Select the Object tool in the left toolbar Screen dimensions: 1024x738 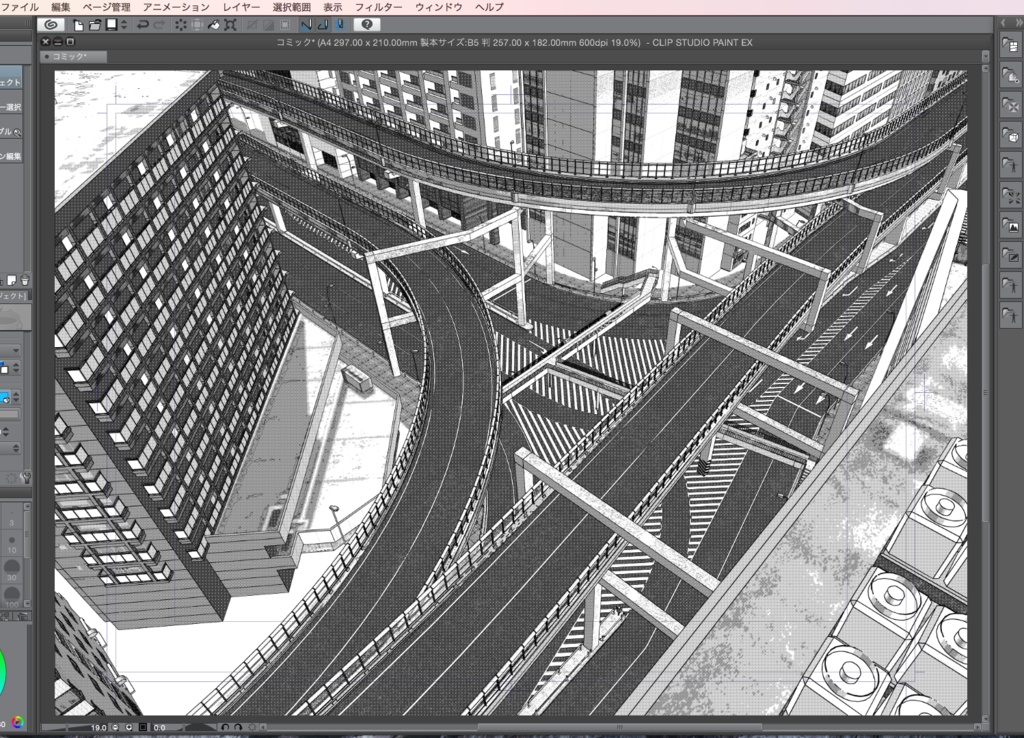10,80
